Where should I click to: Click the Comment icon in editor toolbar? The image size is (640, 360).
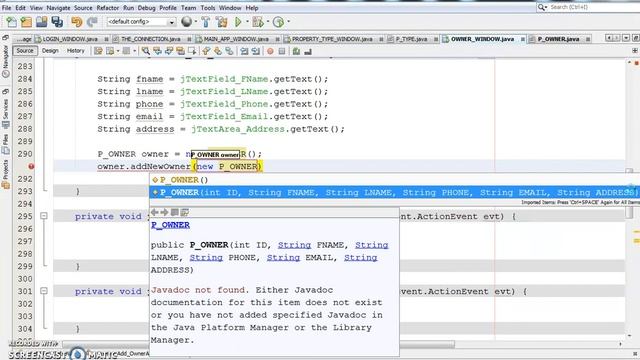[296, 51]
